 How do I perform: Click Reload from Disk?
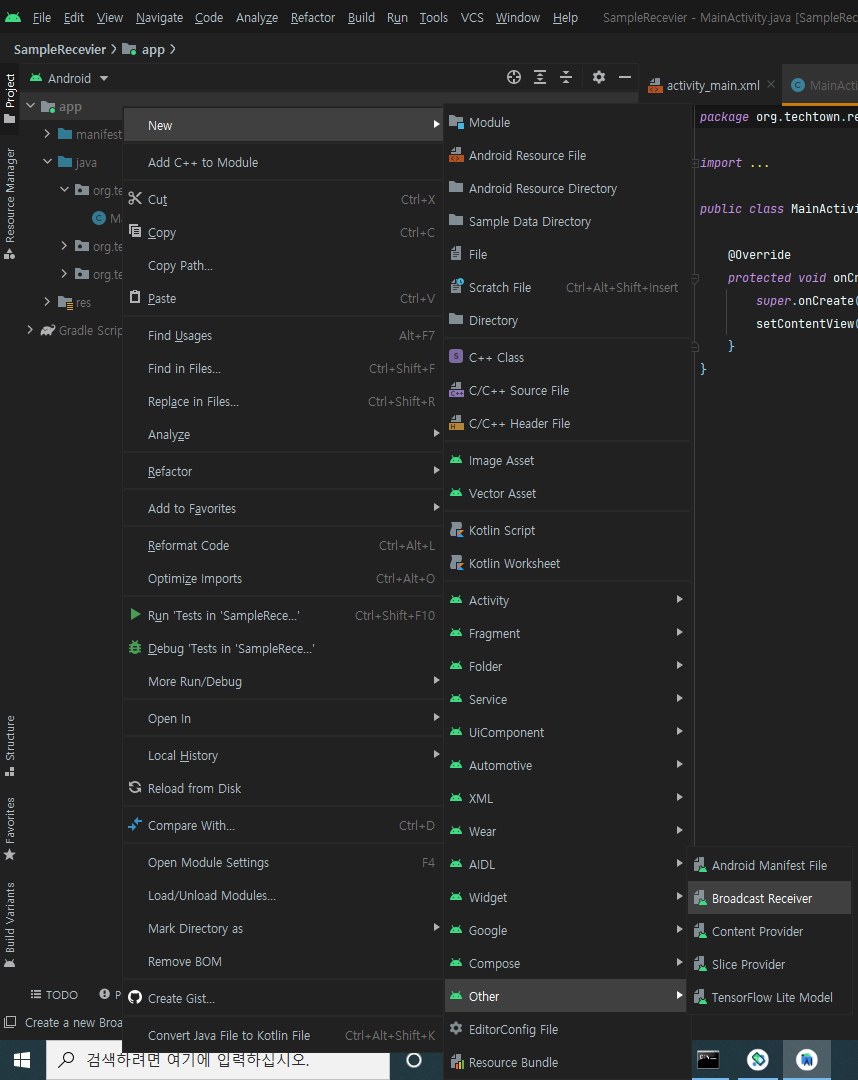click(283, 789)
